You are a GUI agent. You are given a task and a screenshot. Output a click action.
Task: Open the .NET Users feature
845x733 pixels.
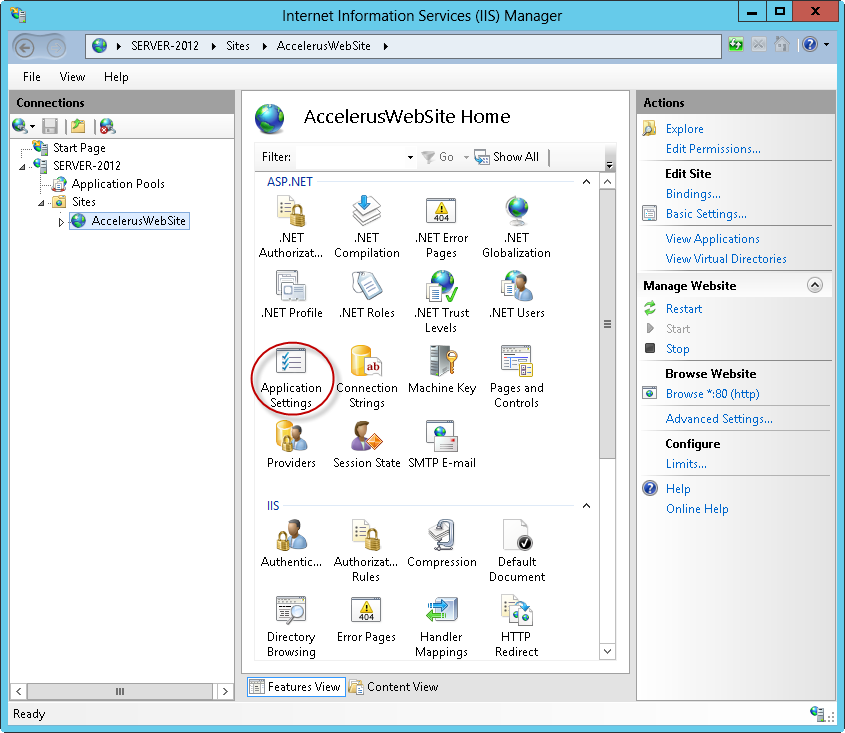pyautogui.click(x=516, y=295)
